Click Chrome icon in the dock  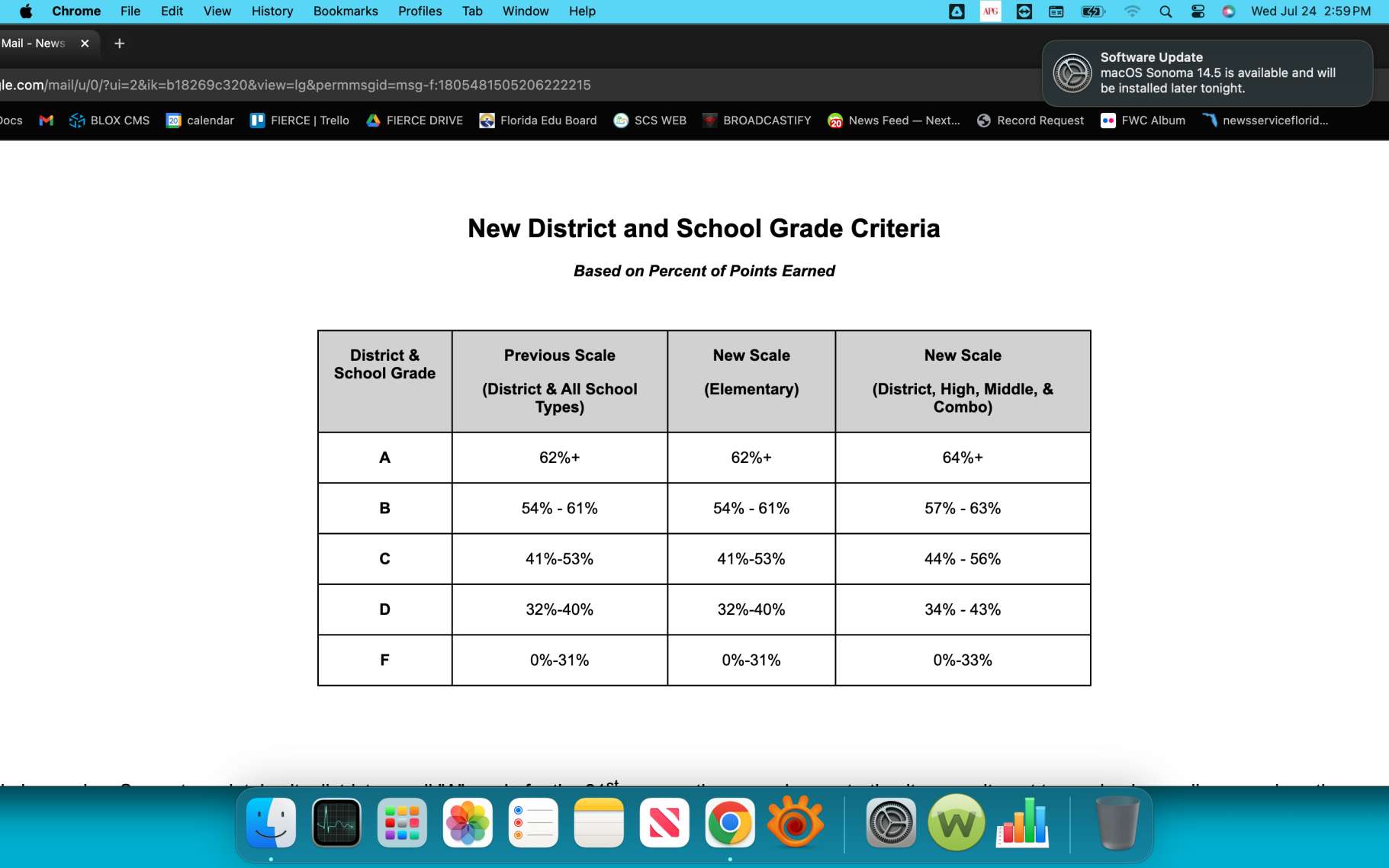[x=730, y=823]
